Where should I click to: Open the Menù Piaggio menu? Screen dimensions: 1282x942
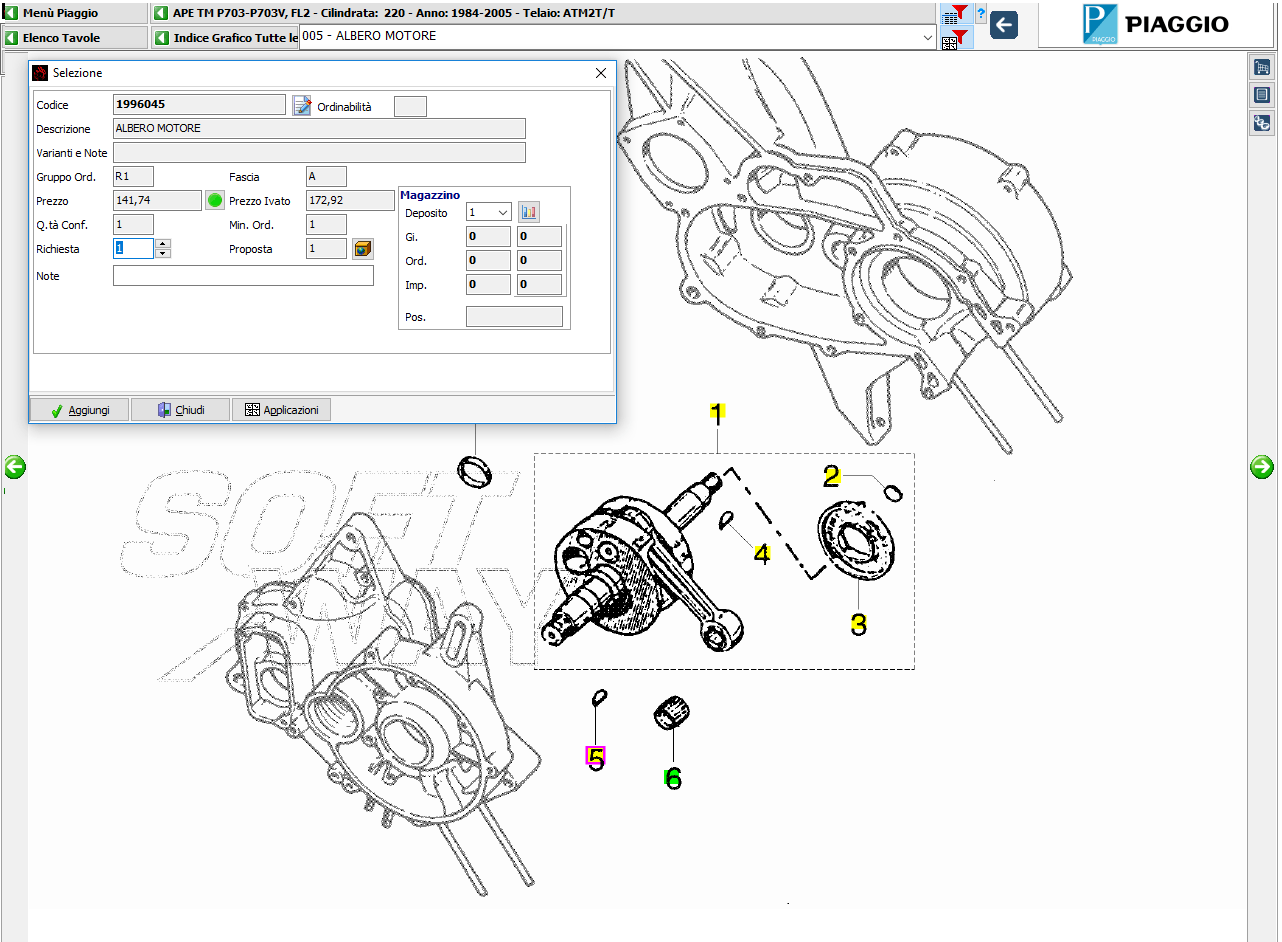(66, 13)
